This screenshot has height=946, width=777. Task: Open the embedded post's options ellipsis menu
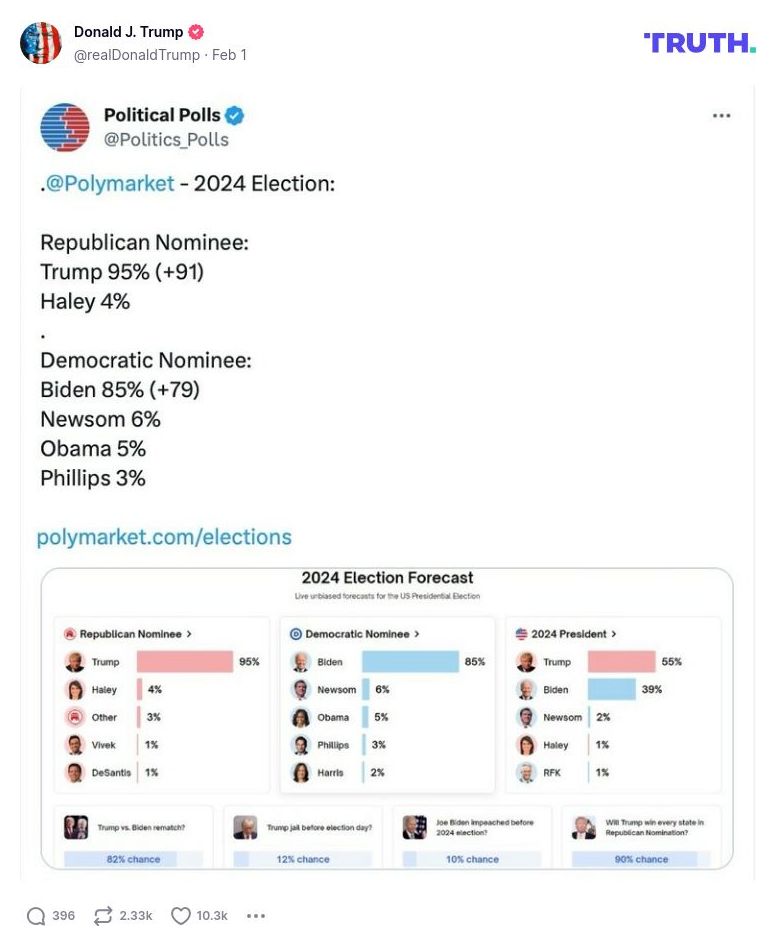tap(721, 115)
